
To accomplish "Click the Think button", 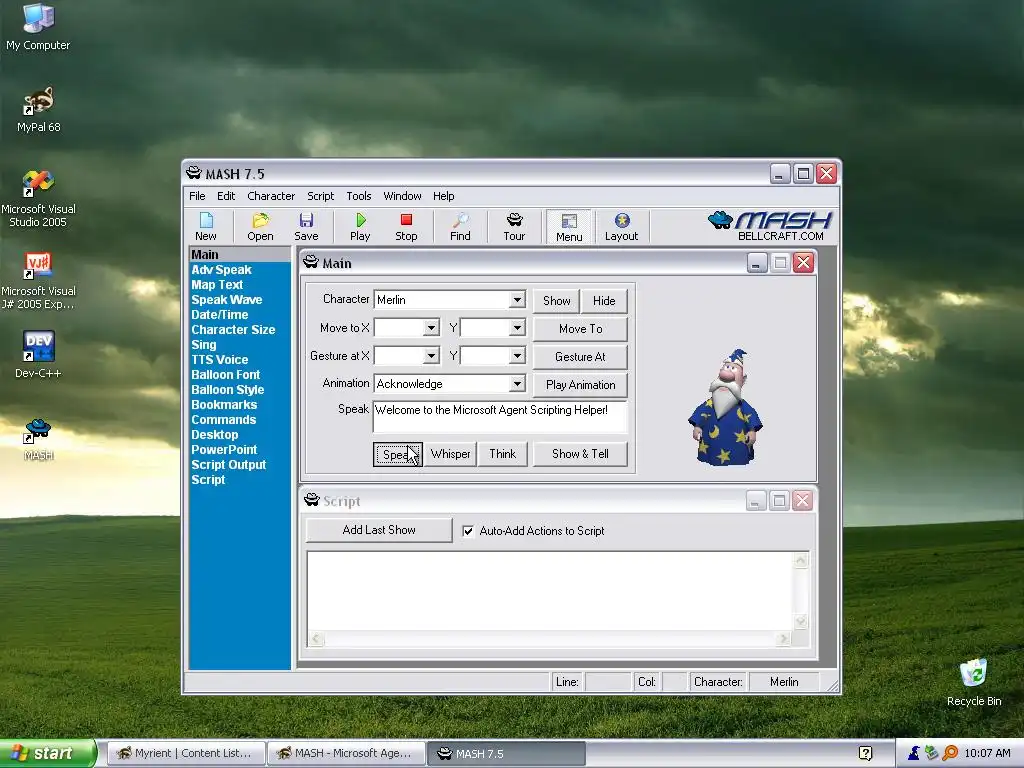I will (502, 454).
